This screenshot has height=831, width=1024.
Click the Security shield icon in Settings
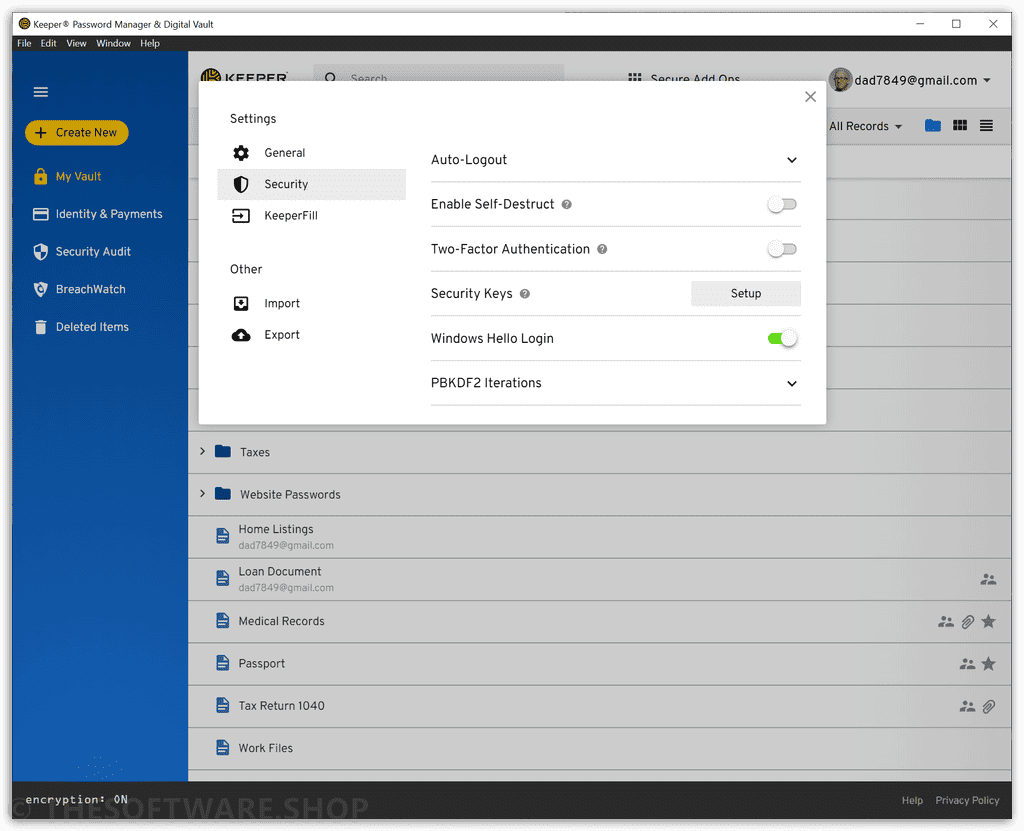click(241, 184)
